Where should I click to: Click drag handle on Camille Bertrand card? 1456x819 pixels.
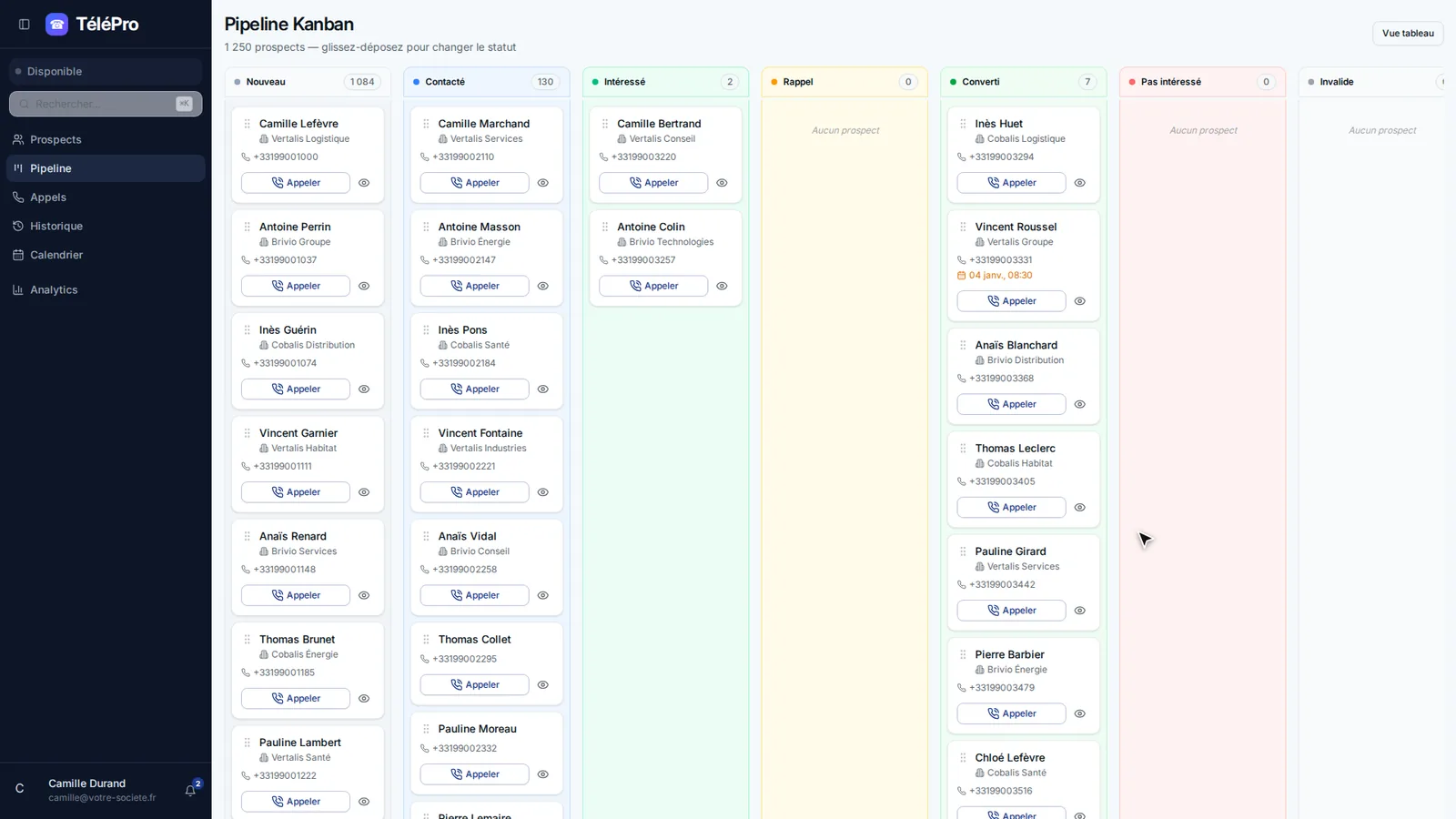605,124
